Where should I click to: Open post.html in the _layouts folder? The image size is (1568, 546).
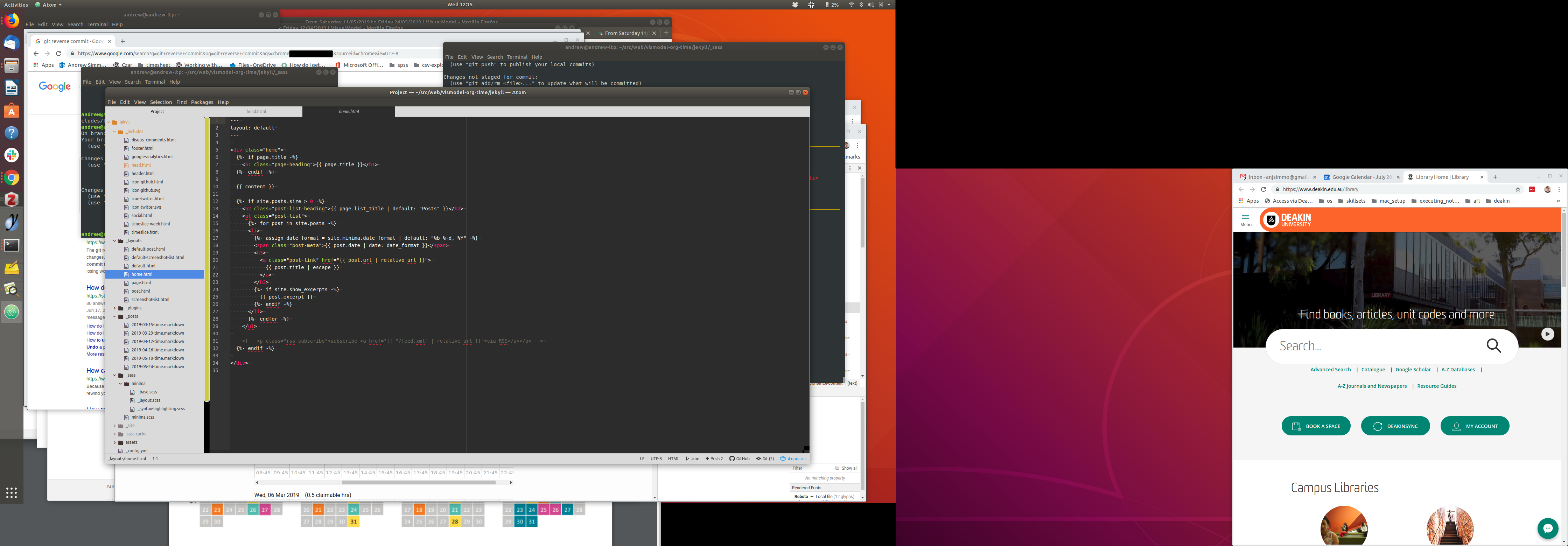click(141, 291)
